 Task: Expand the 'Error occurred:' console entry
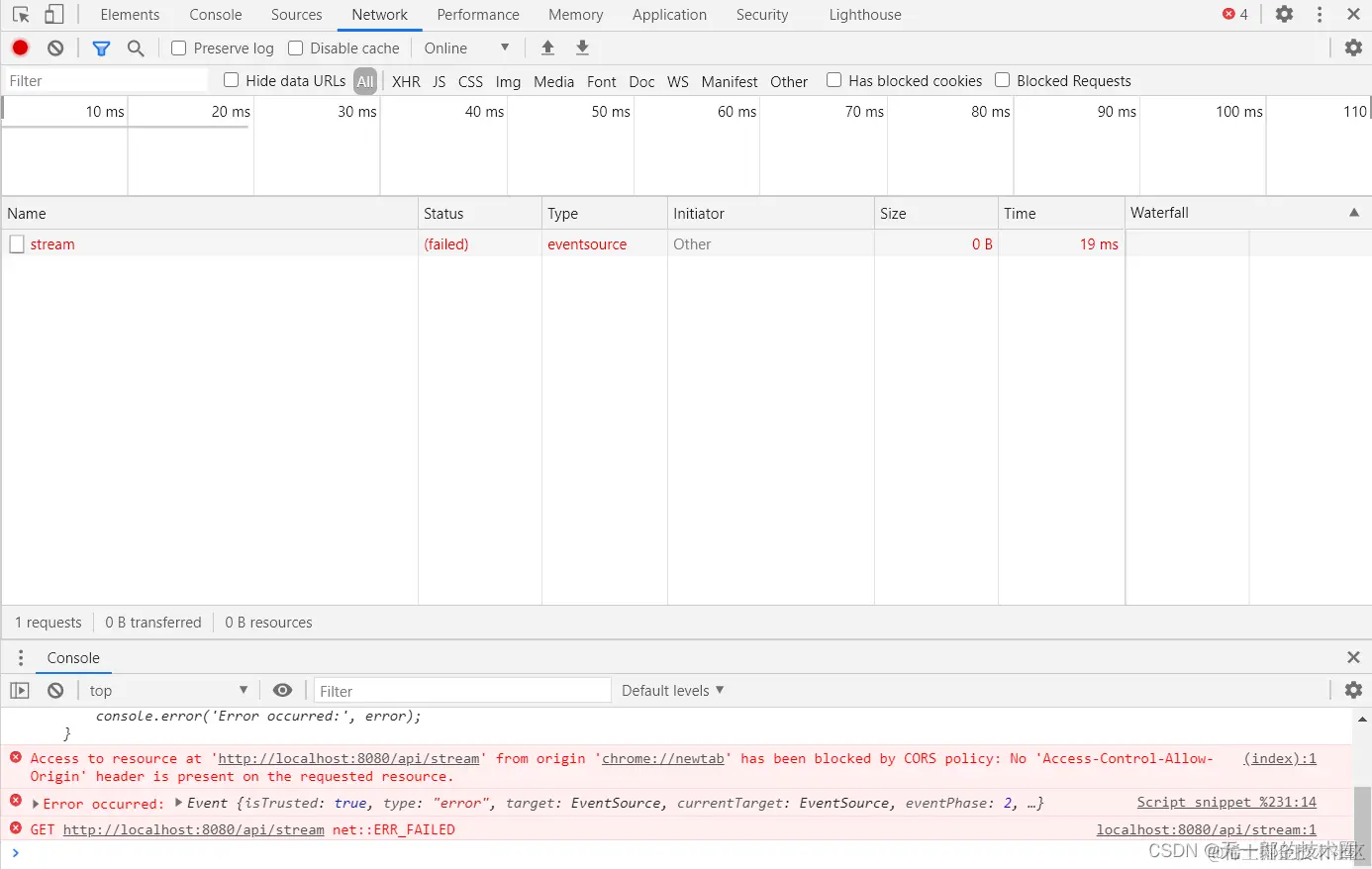point(36,804)
